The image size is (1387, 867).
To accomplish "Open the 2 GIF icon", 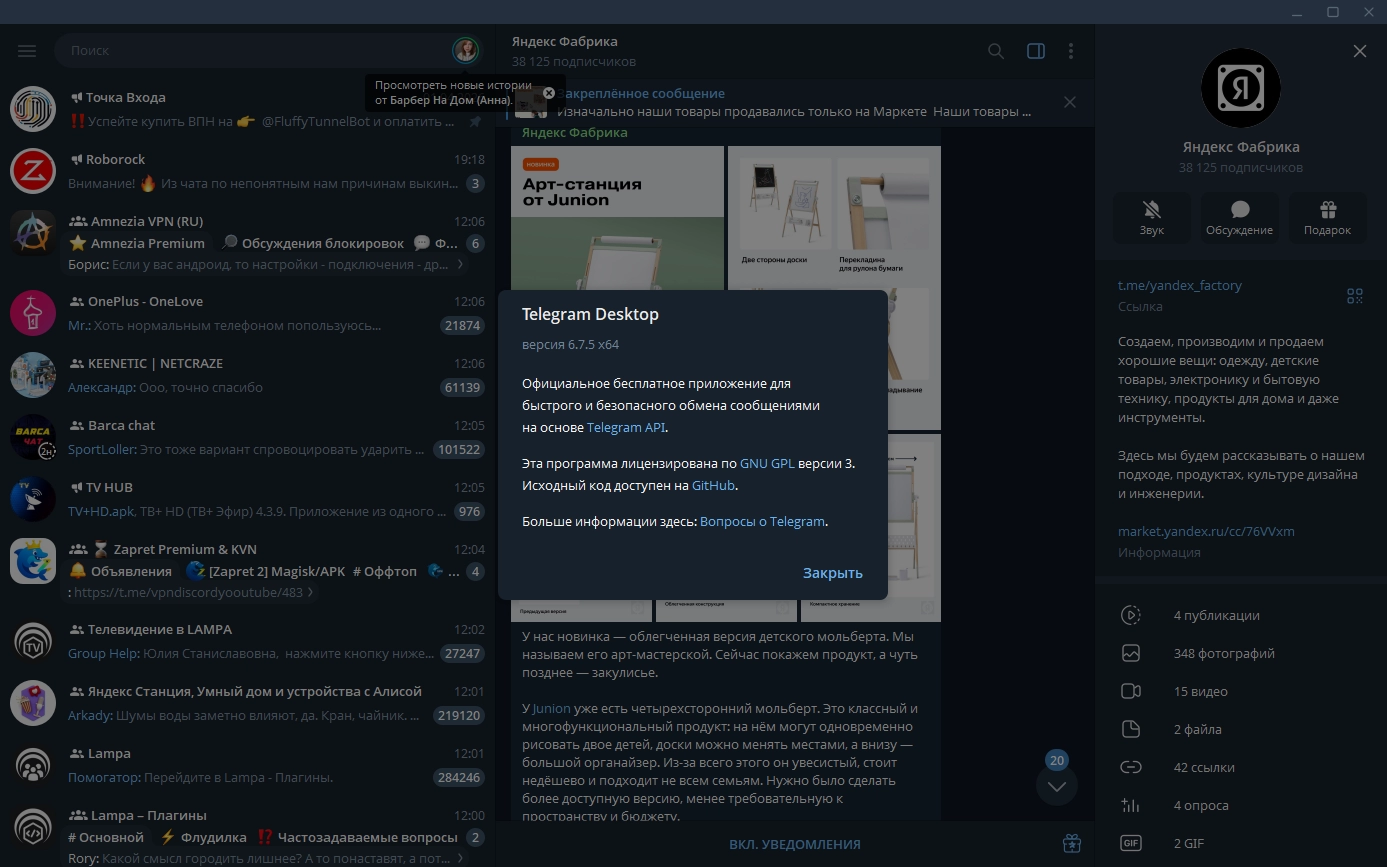I will 1131,843.
